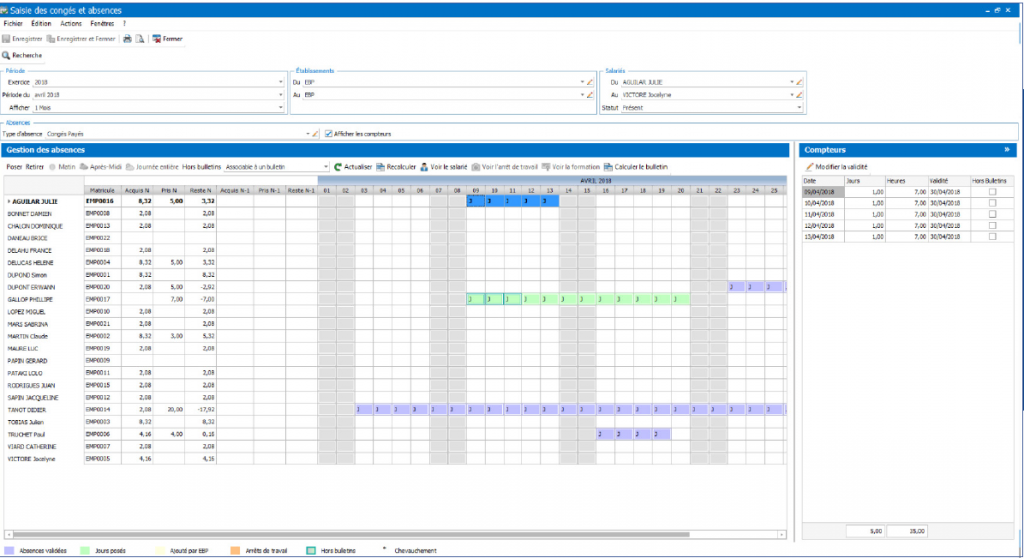Click the Absences validées purple legend swatch
The height and width of the screenshot is (558, 1024).
9,551
